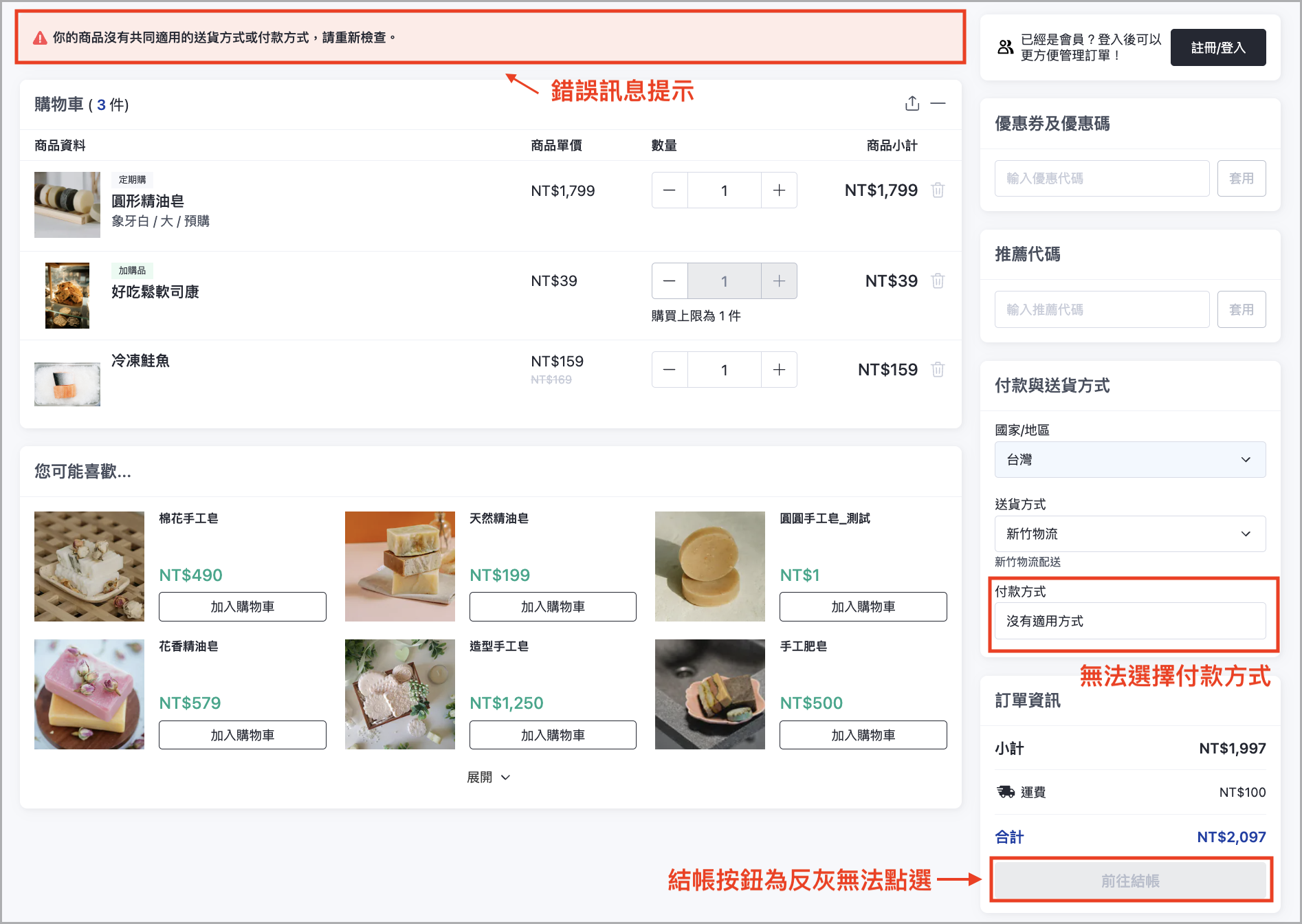Click the 新竹物流配送 description text

(1028, 562)
